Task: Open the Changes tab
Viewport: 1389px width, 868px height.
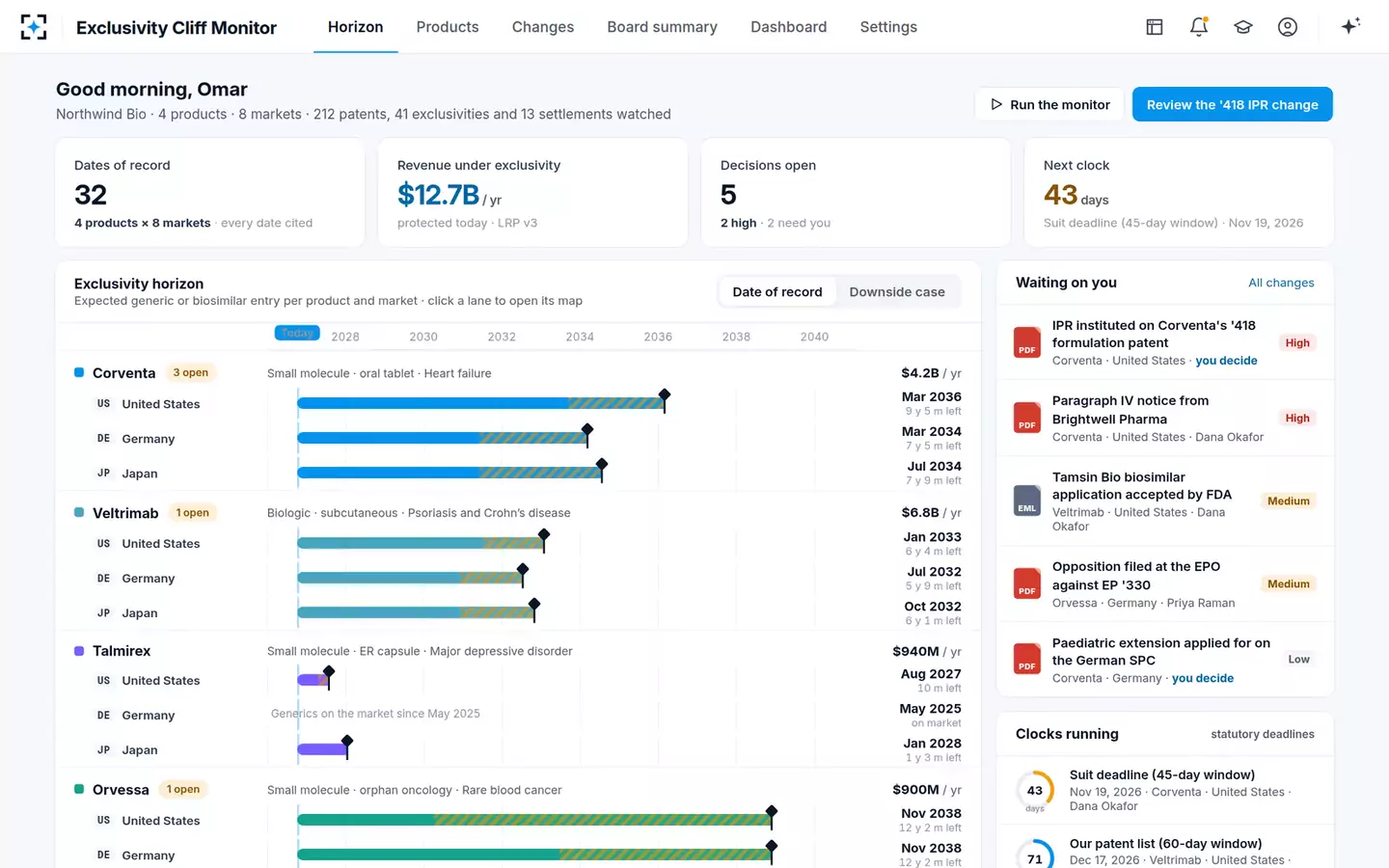Action: (543, 27)
